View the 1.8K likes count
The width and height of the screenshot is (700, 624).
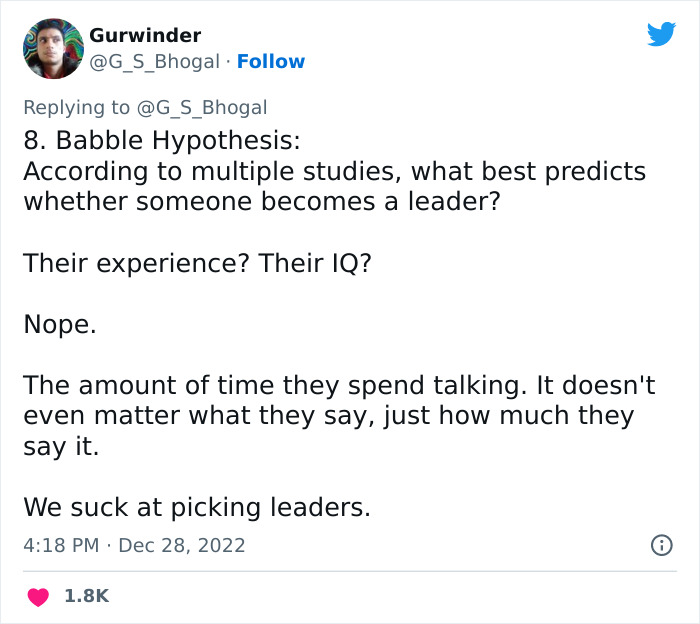[86, 596]
